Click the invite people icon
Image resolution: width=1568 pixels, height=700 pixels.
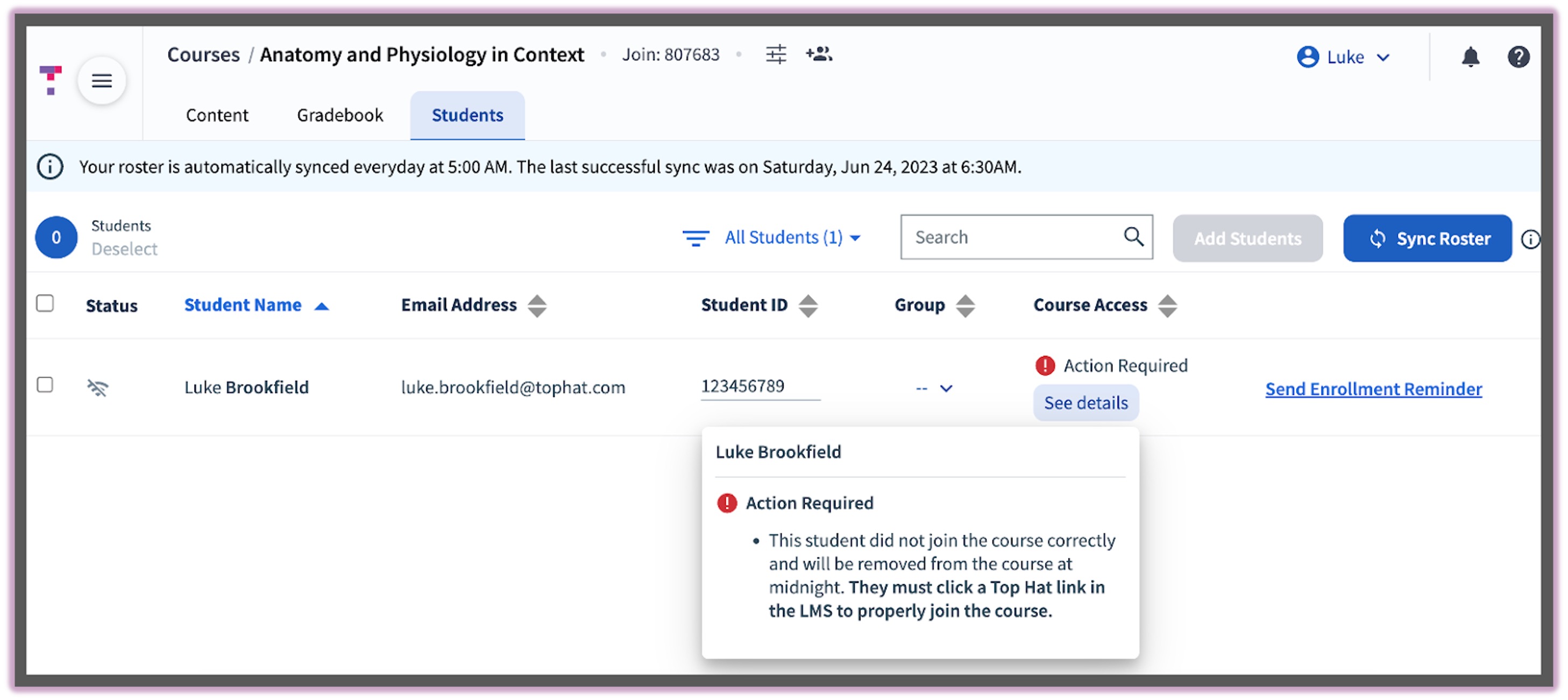[819, 54]
